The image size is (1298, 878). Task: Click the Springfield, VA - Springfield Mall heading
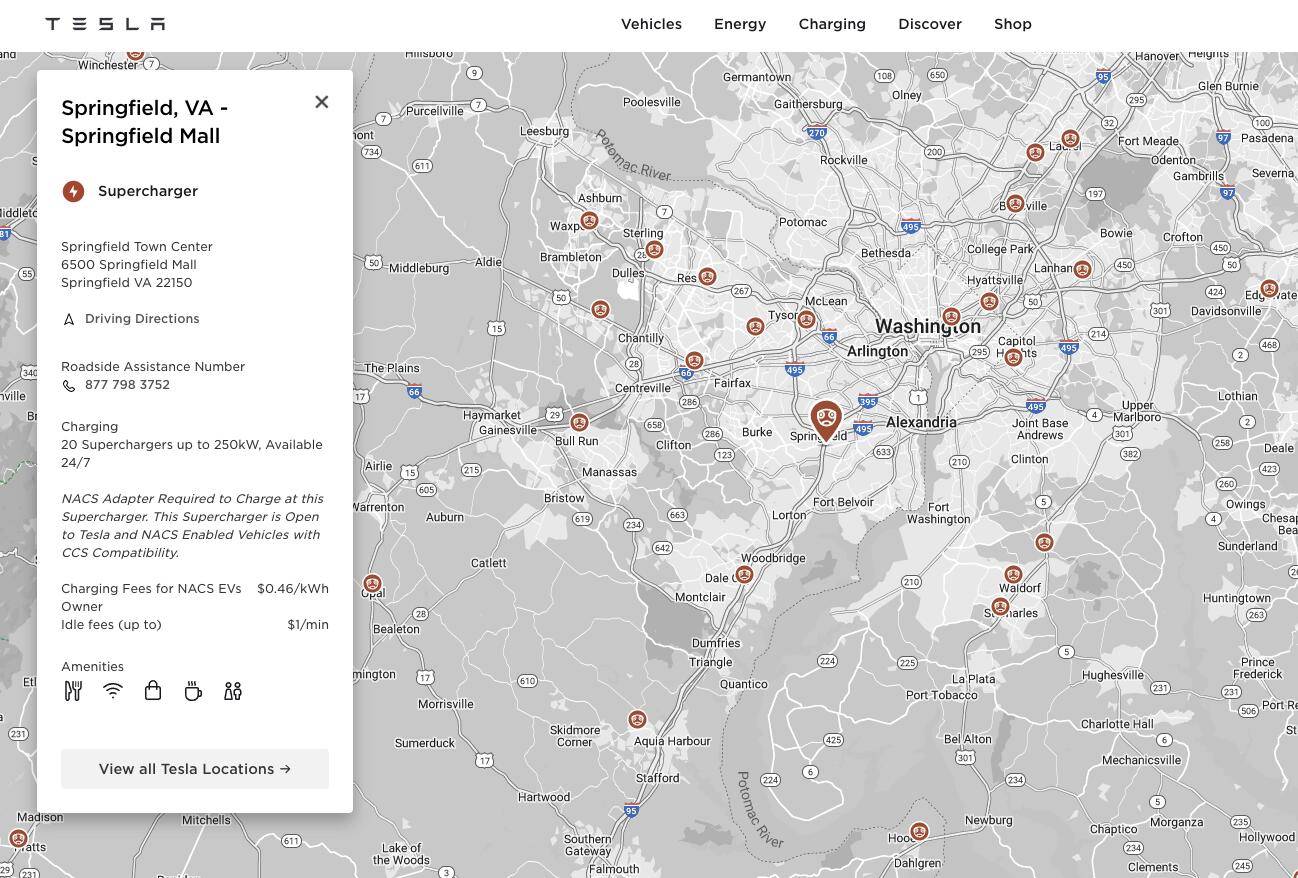[x=145, y=122]
